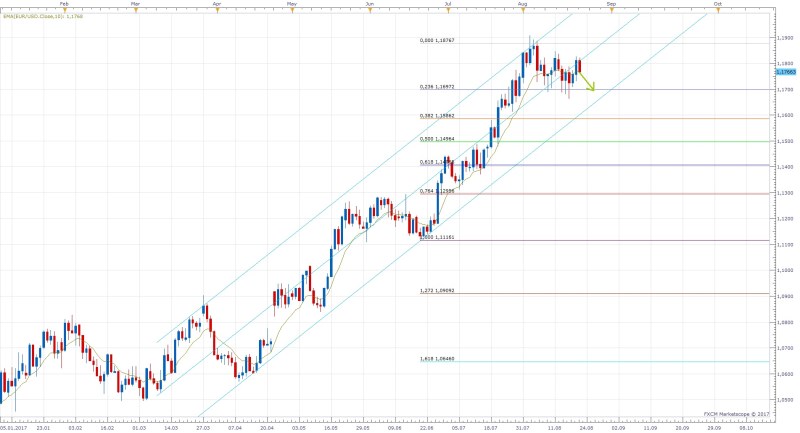Viewport: 800px width, 433px height.
Task: Click the Jun month marker triangle
Action: tap(371, 8)
